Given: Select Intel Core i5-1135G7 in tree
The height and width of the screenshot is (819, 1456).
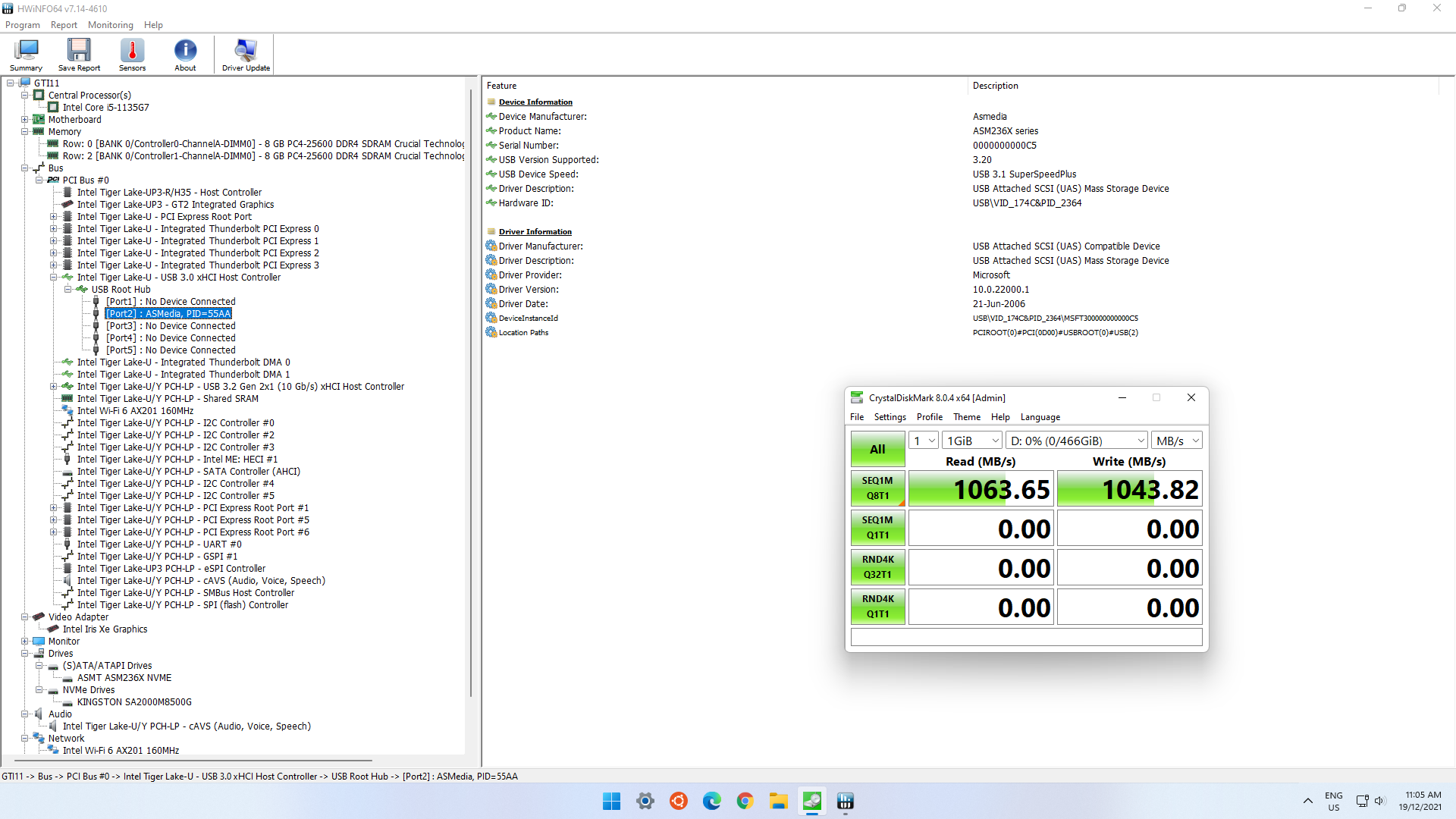Looking at the screenshot, I should (x=105, y=108).
